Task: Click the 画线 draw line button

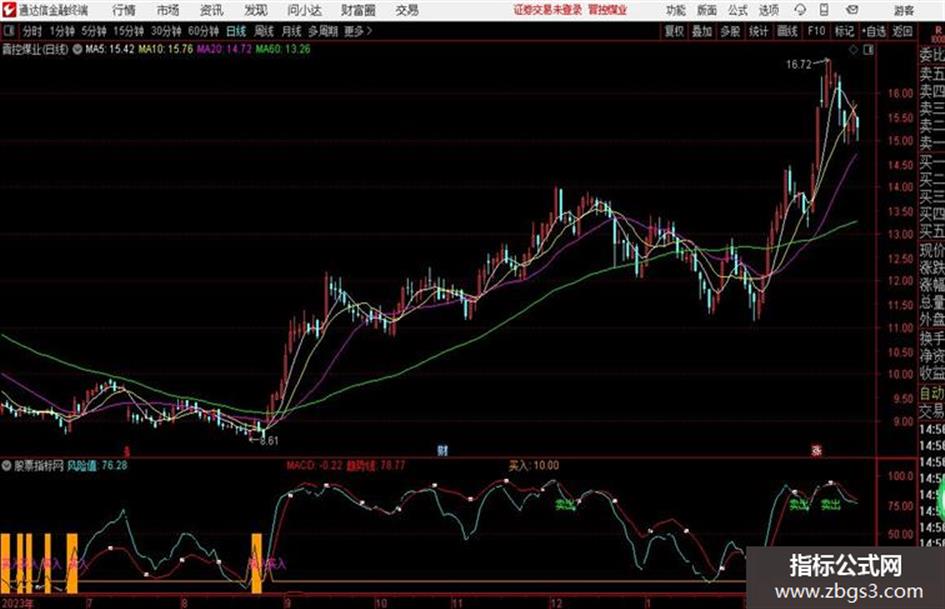Action: click(788, 31)
